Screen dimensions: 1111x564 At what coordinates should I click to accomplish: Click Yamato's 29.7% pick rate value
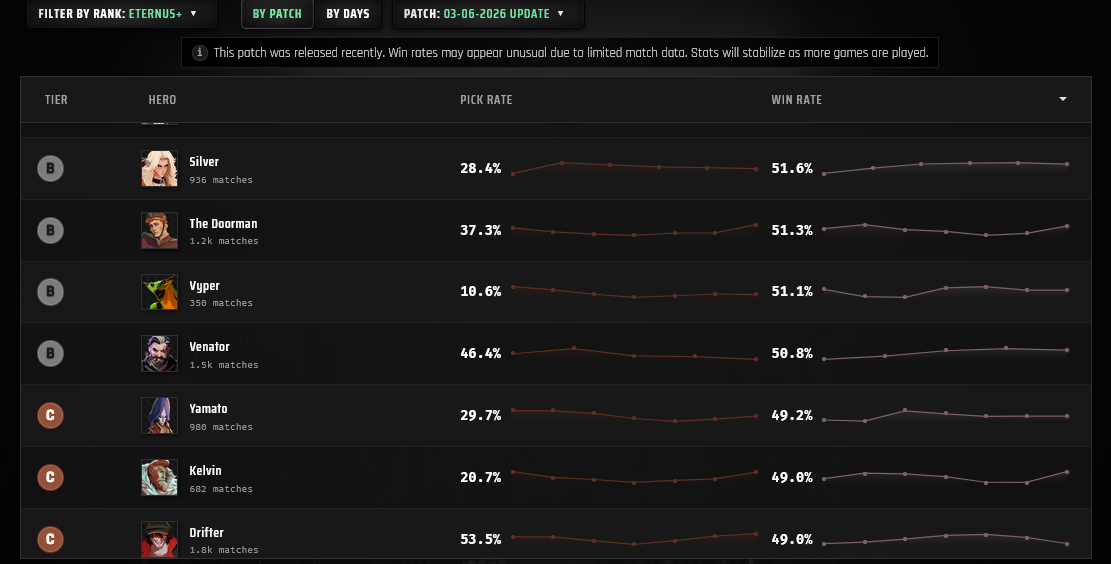(480, 415)
